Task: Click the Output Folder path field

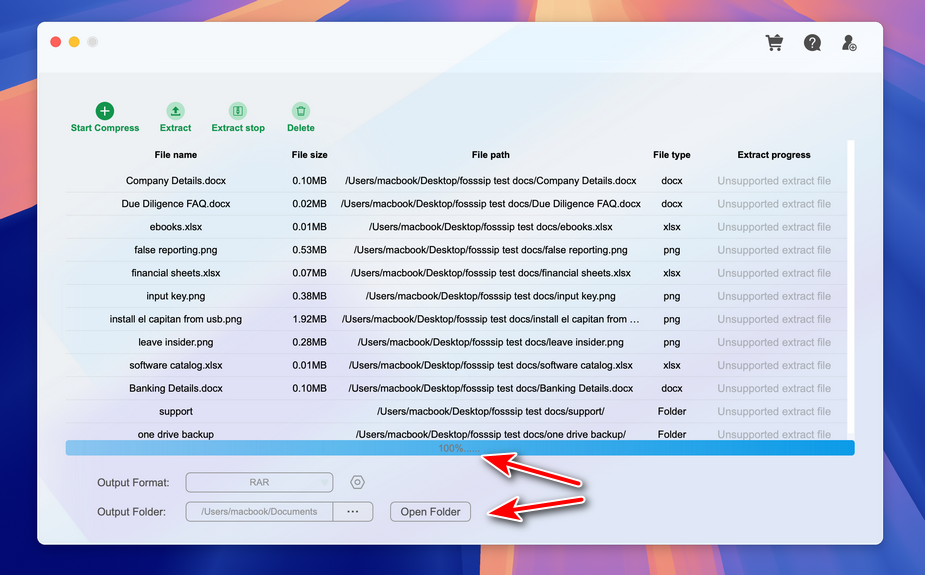Action: 259,512
